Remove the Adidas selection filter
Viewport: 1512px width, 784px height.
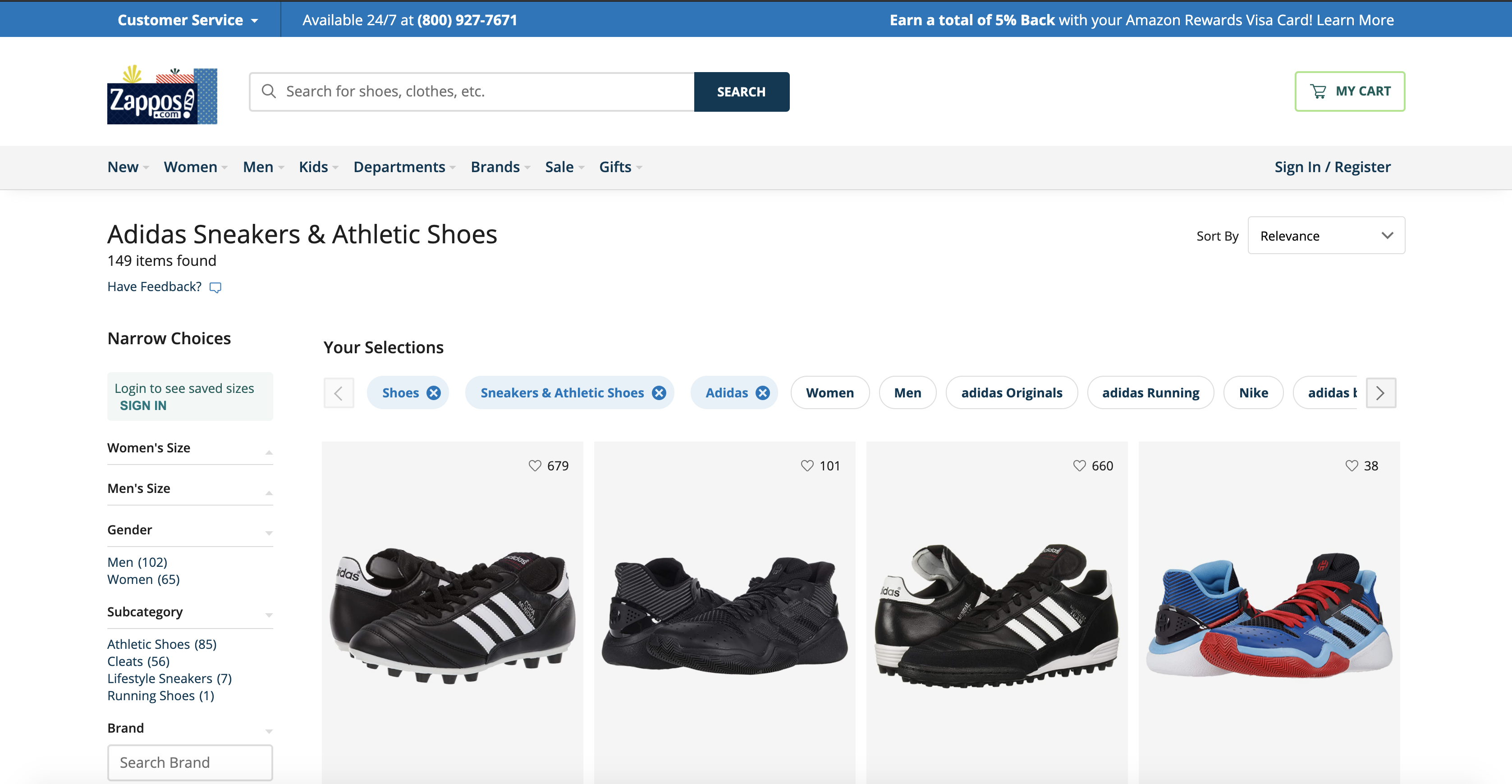pyautogui.click(x=762, y=393)
